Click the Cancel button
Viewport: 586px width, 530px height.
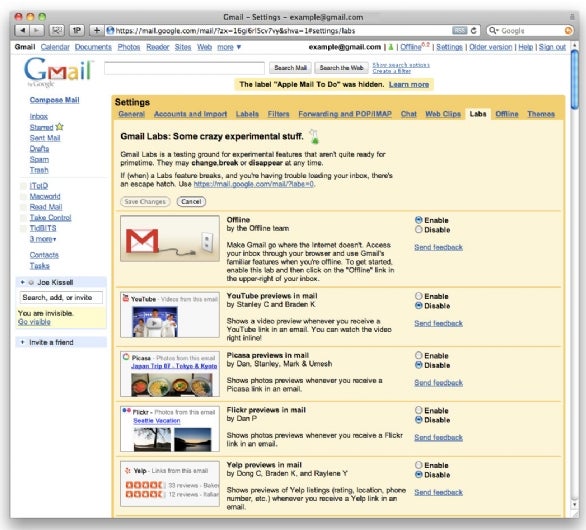coord(191,202)
